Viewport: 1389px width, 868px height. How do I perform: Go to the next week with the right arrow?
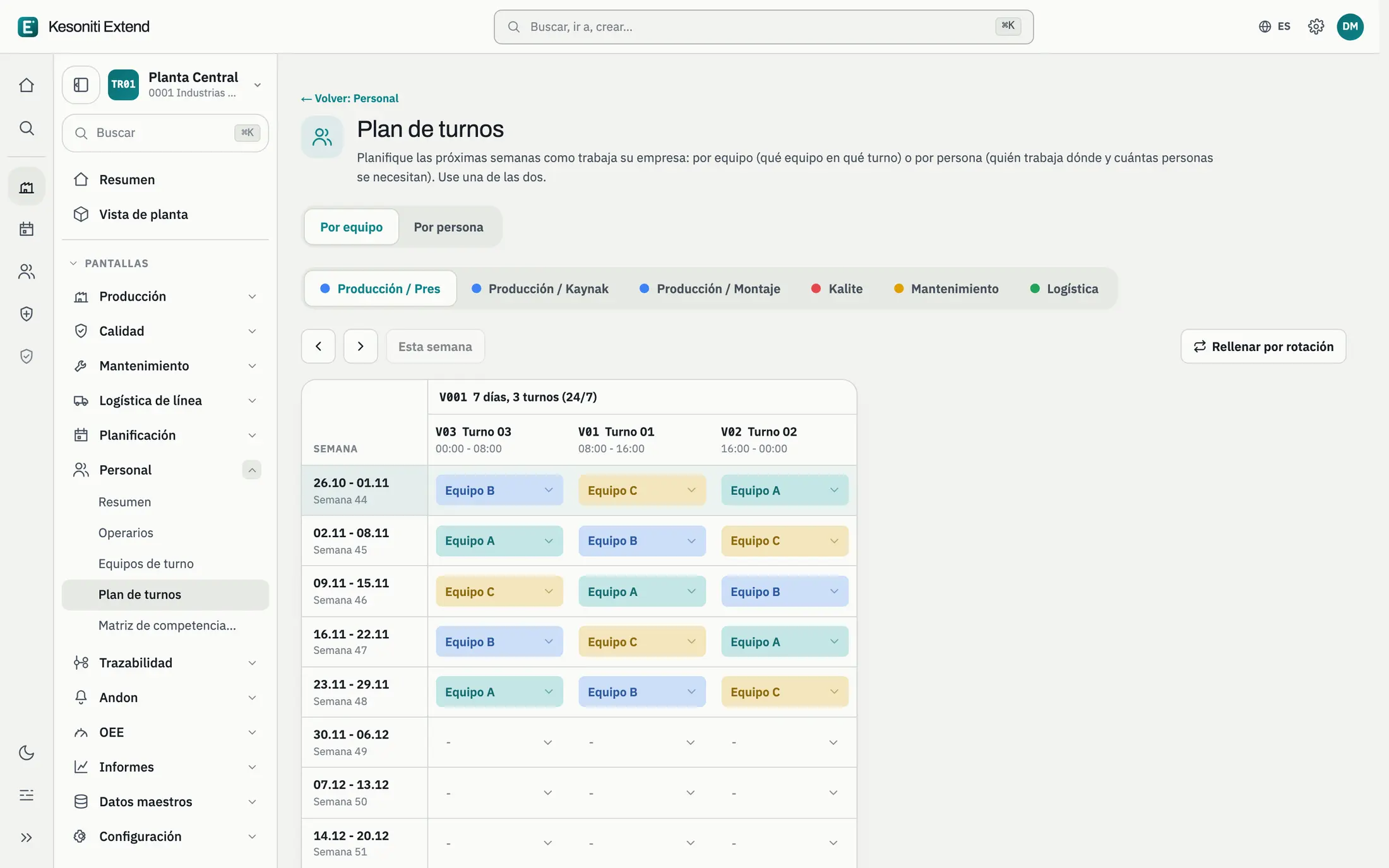pos(361,346)
